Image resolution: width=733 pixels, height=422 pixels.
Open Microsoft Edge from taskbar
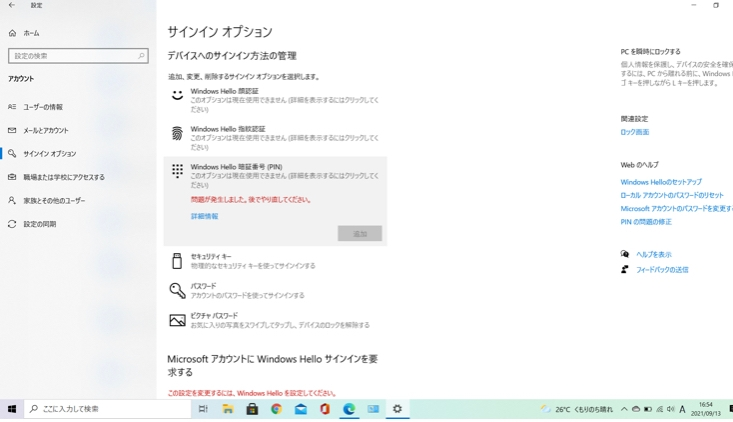coord(349,409)
